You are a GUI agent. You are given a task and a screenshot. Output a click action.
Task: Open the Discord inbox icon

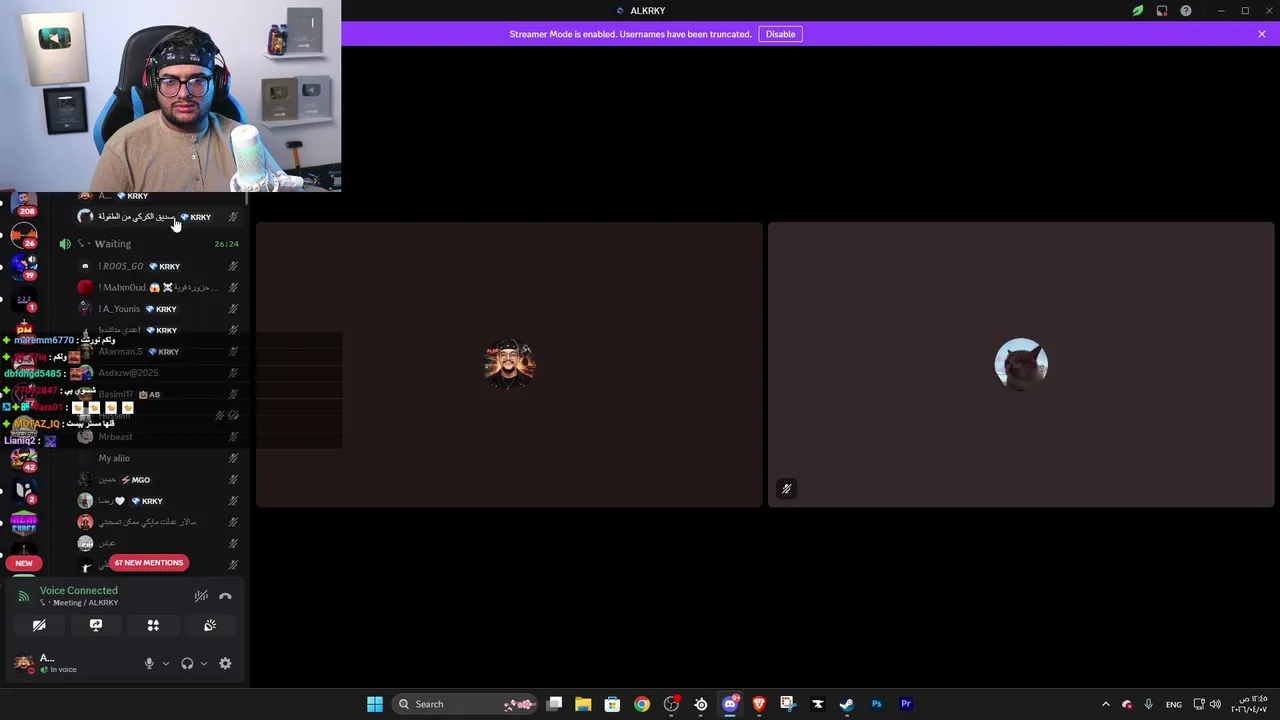click(1162, 11)
